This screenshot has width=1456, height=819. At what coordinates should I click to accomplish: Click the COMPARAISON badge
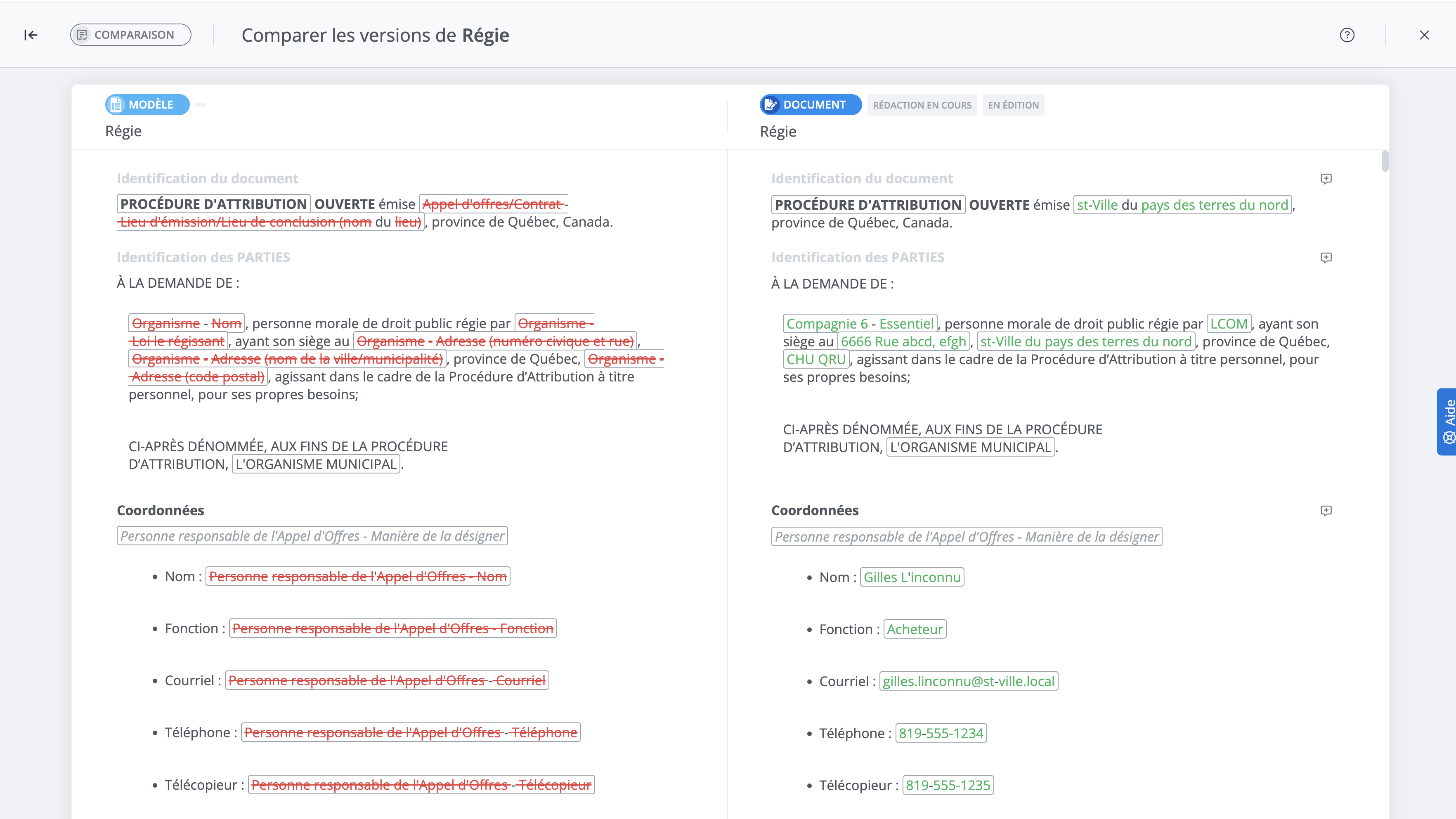pos(130,35)
